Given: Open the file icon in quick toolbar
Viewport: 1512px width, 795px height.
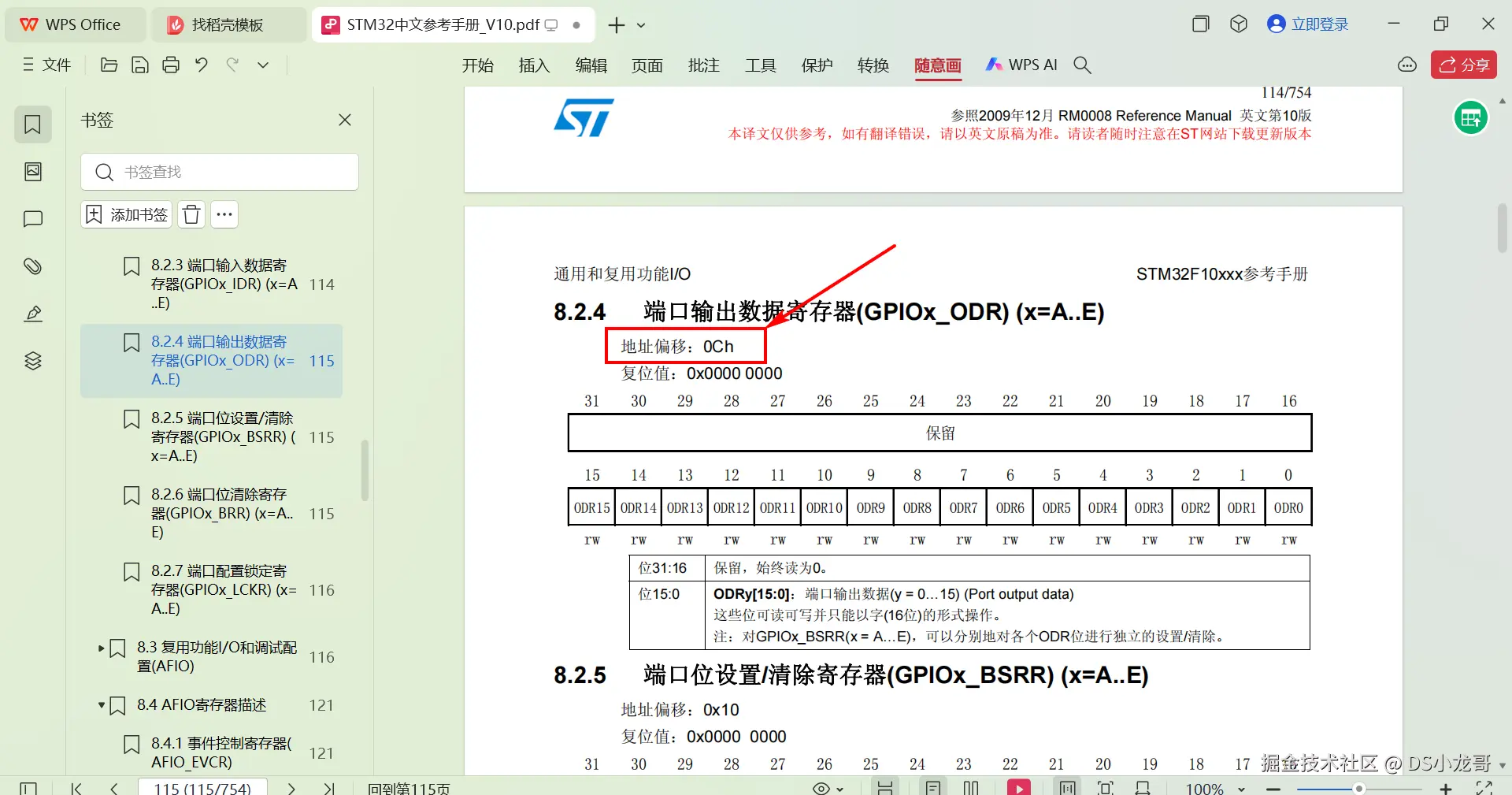Looking at the screenshot, I should point(109,65).
